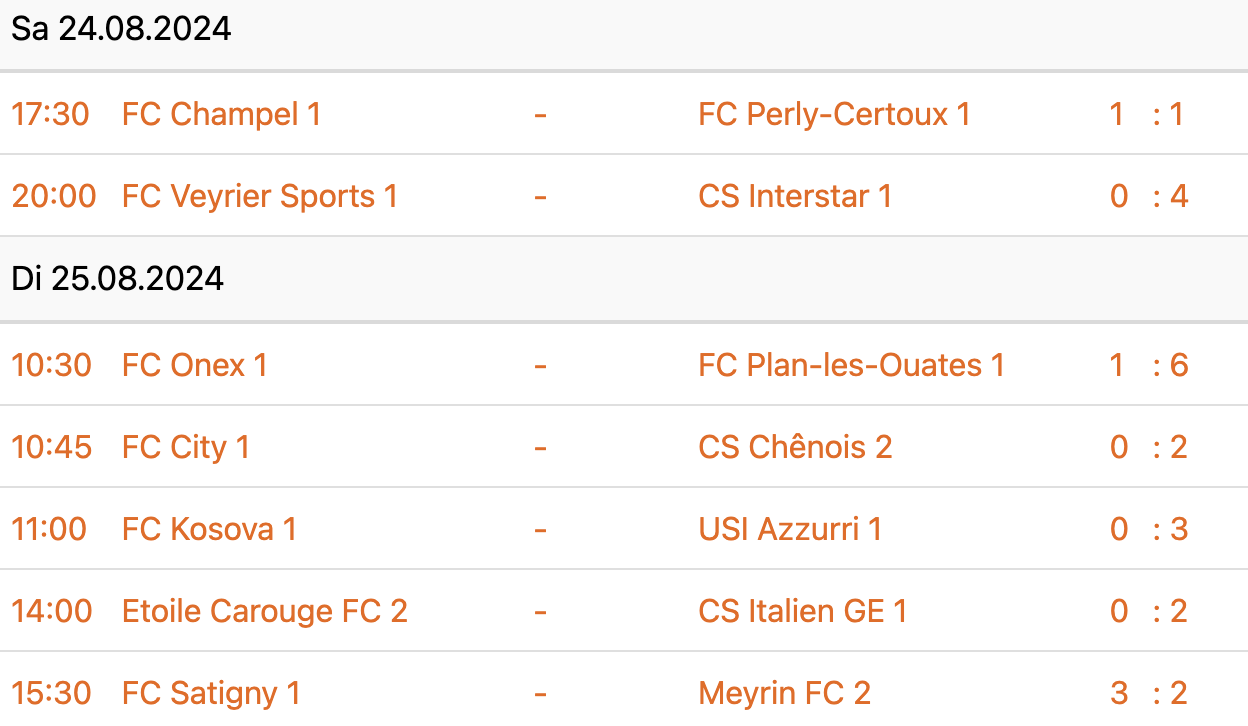View the 0 : 3 Kosova match result
This screenshot has width=1248, height=726.
click(1148, 529)
